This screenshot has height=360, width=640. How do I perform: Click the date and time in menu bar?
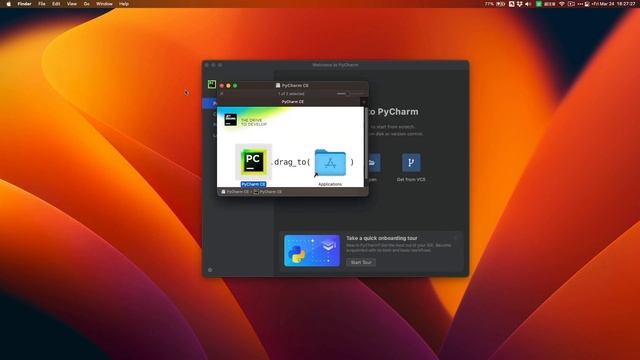coord(613,4)
